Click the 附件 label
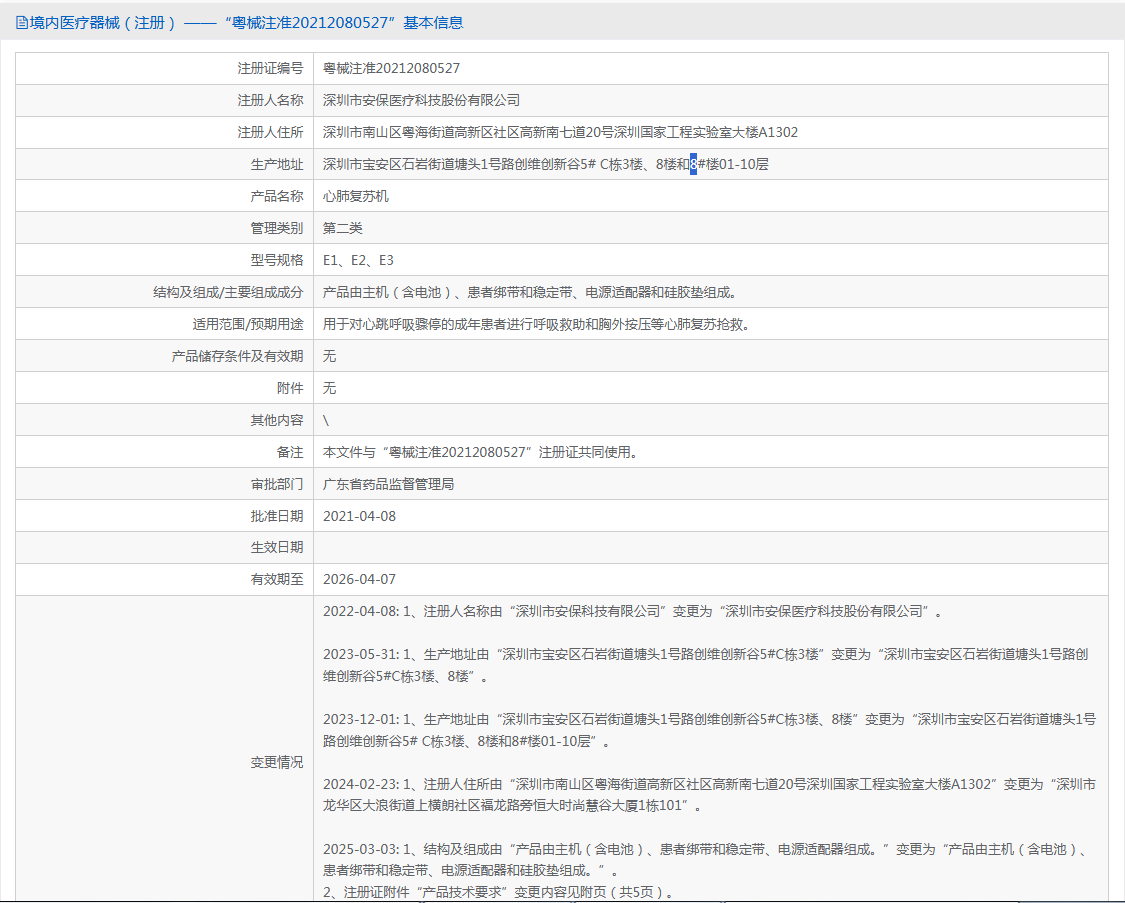The width and height of the screenshot is (1125, 903). (290, 388)
